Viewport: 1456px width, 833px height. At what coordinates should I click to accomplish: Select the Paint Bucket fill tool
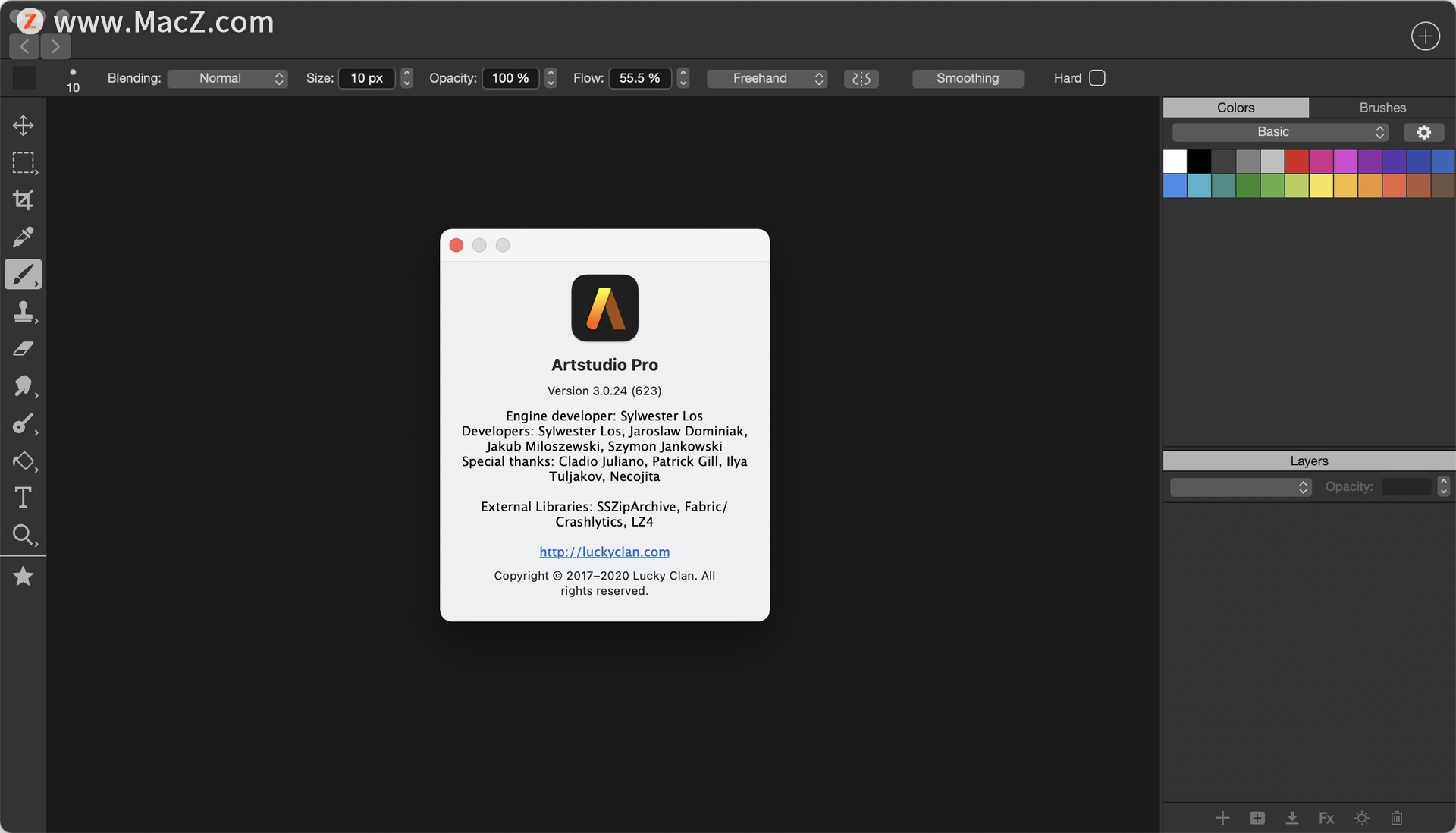(x=24, y=461)
